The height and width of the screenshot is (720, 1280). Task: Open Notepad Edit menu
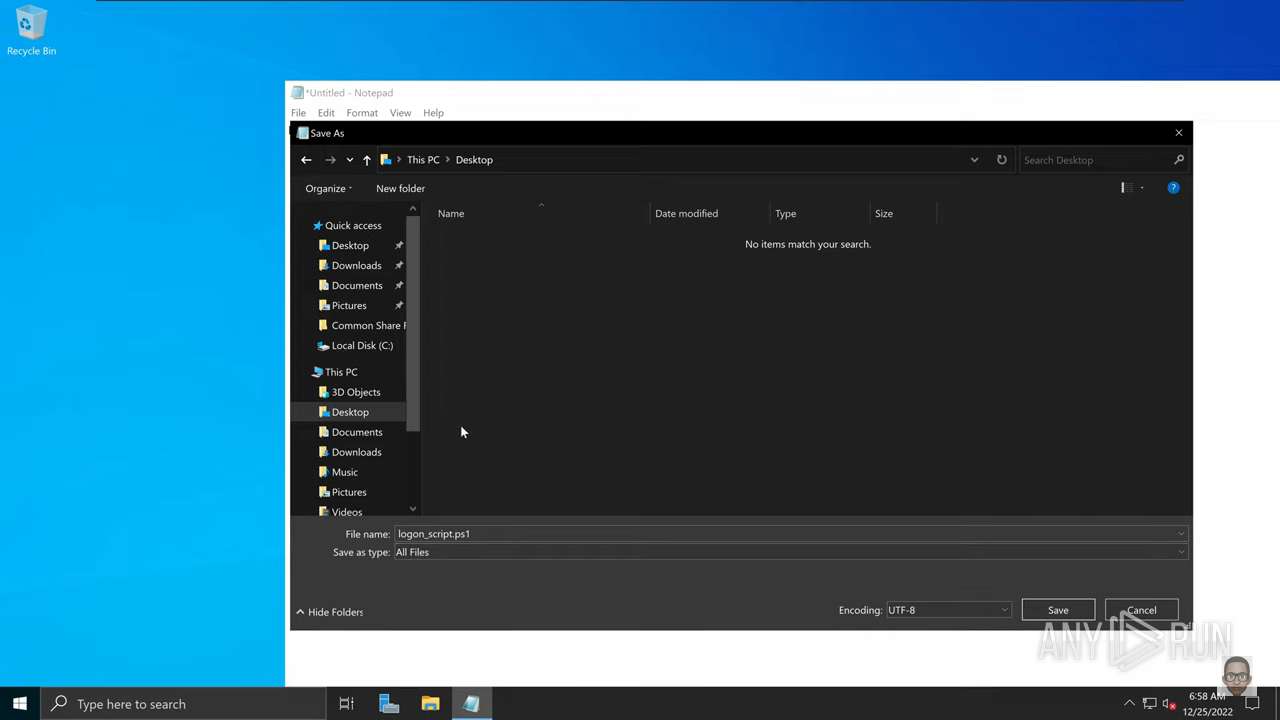tap(326, 113)
